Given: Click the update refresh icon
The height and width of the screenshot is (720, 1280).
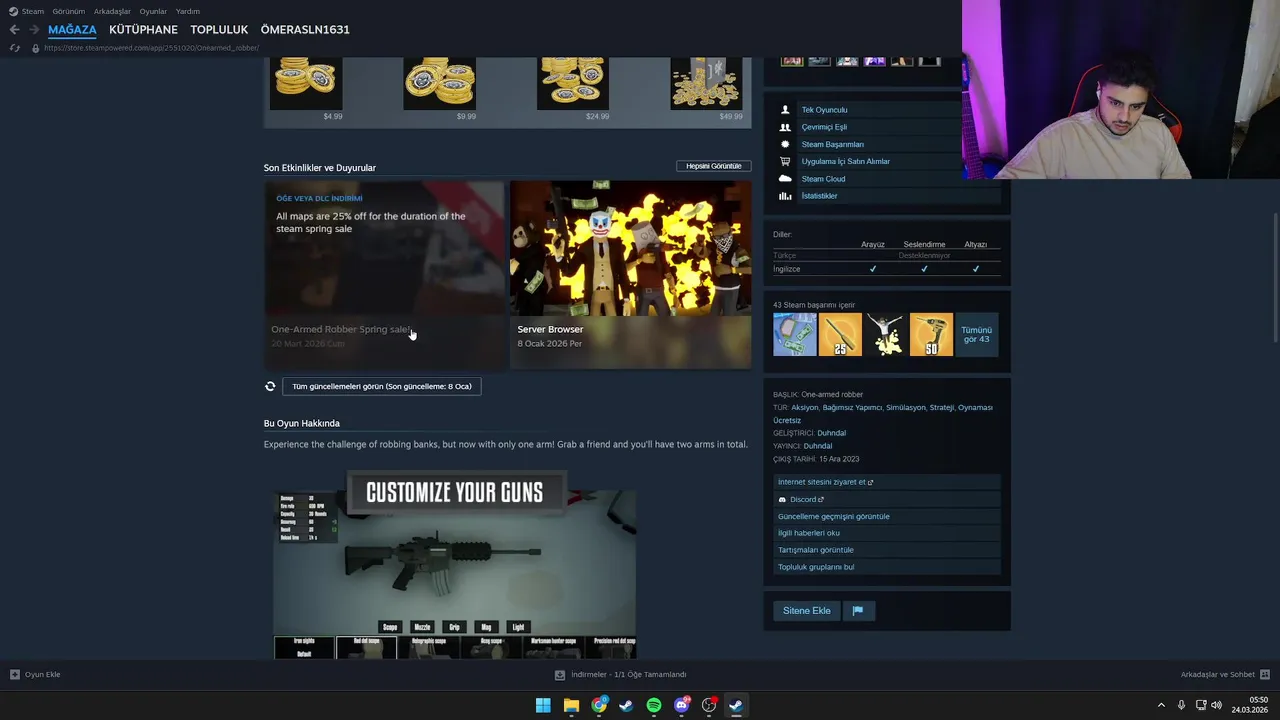Looking at the screenshot, I should click(270, 386).
